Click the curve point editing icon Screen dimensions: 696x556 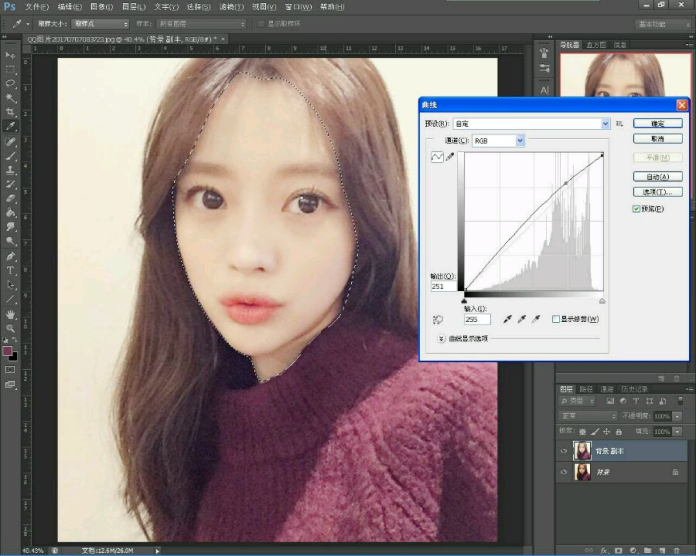pyautogui.click(x=436, y=157)
